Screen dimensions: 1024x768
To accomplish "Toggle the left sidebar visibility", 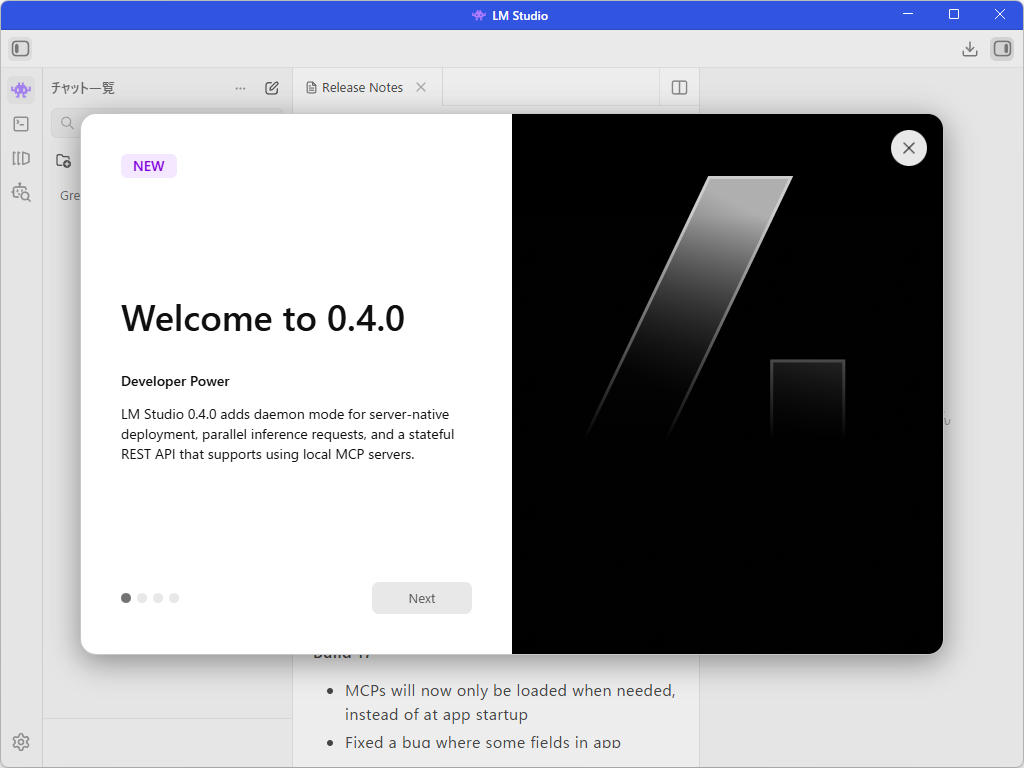I will (20, 48).
